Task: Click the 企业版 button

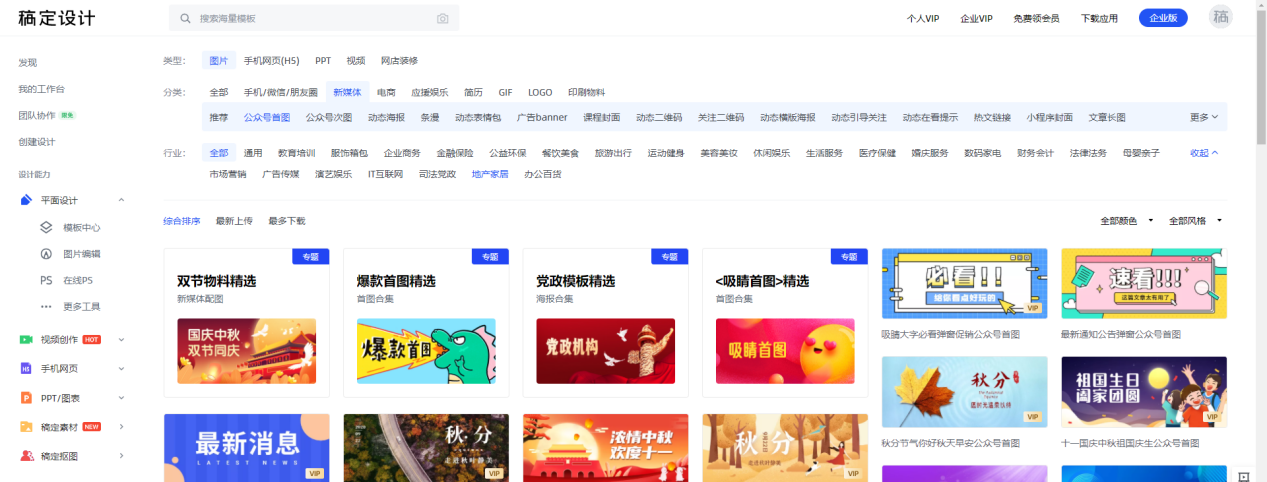Action: pyautogui.click(x=1163, y=18)
